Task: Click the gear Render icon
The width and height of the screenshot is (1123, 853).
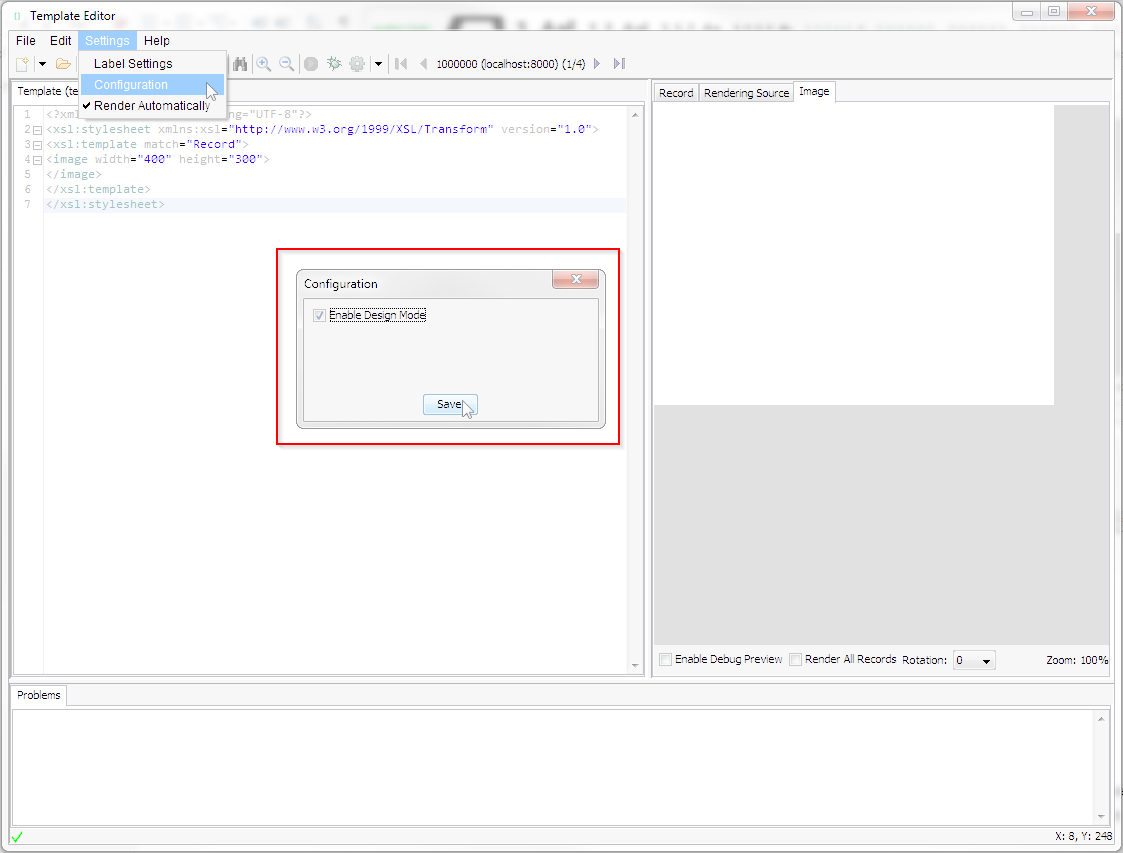Action: click(x=357, y=64)
